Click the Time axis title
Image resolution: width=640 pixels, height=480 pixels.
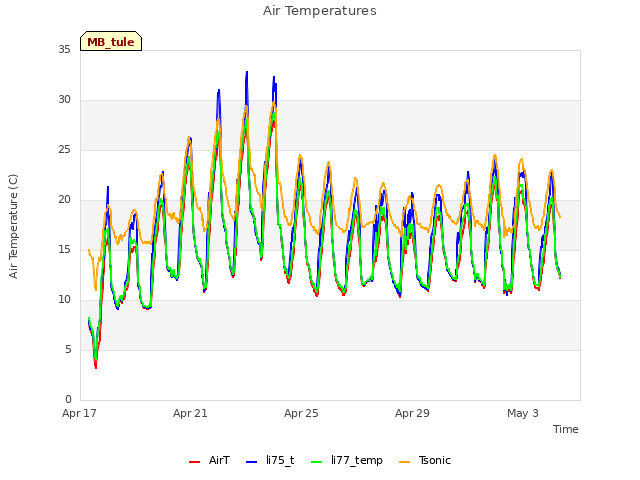pos(565,429)
